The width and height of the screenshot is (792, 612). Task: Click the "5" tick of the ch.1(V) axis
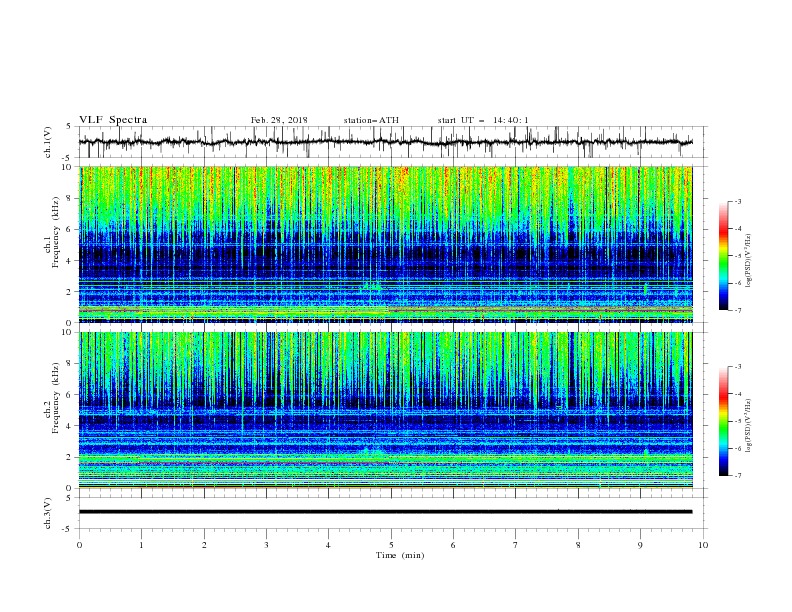point(69,126)
